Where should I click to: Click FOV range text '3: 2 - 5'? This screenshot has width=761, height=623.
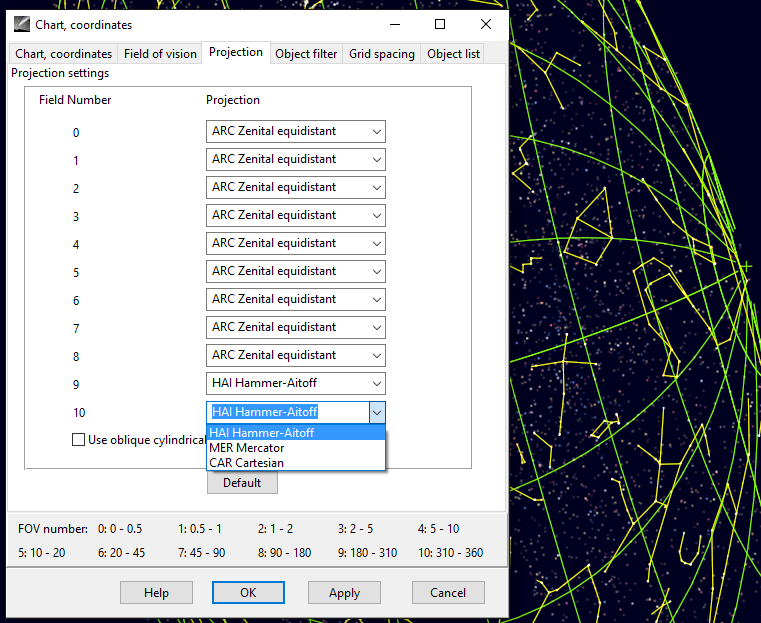point(355,528)
